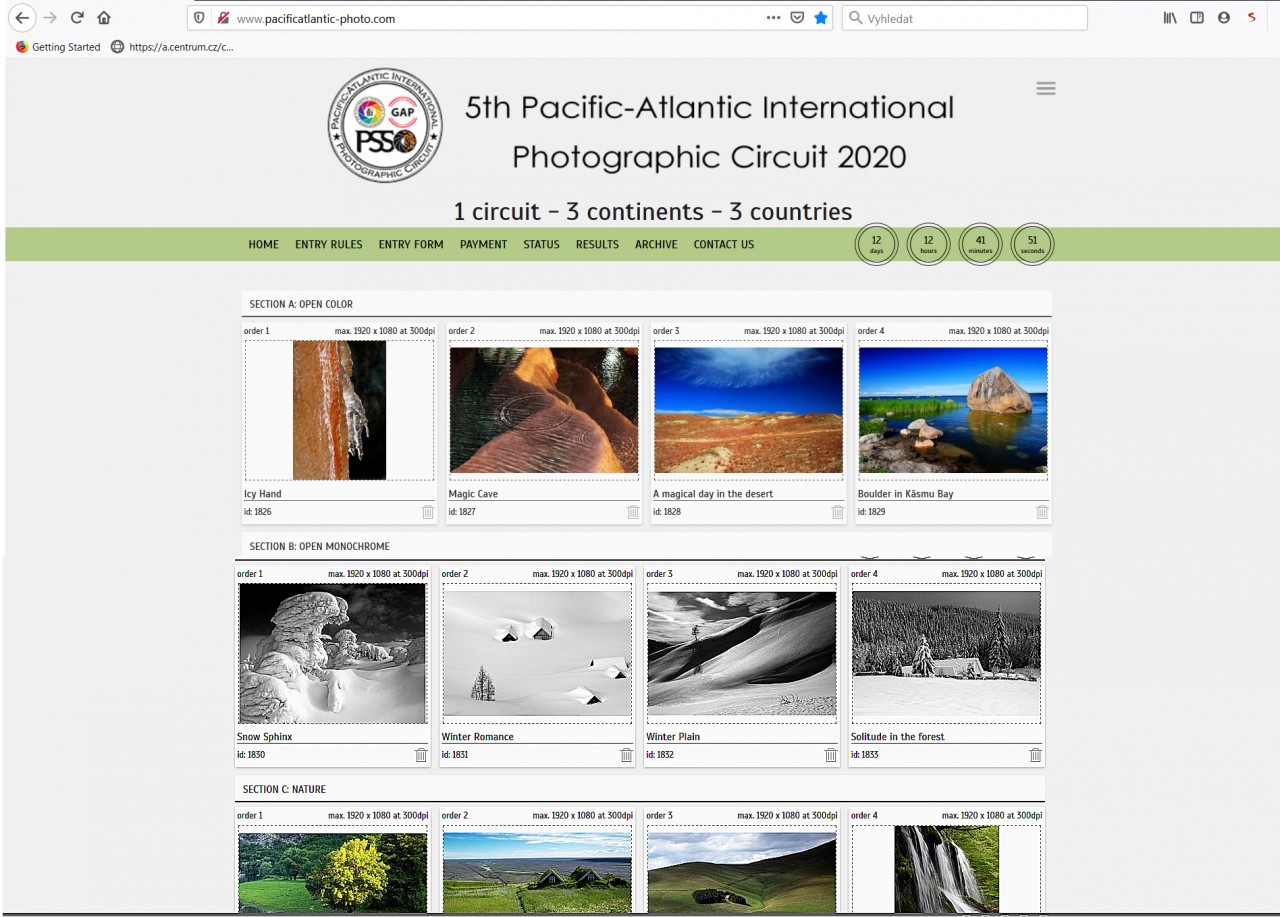Click the Pocket save icon
1280x917 pixels.
798,17
